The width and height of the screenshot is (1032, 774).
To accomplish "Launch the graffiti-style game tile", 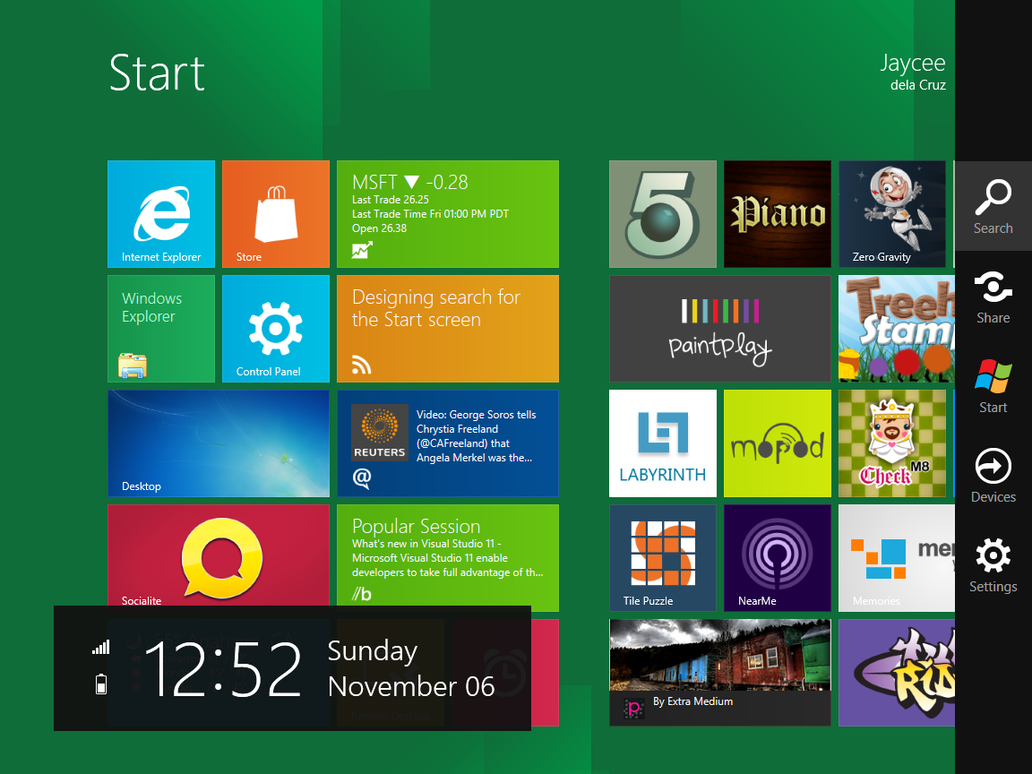I will click(x=896, y=672).
